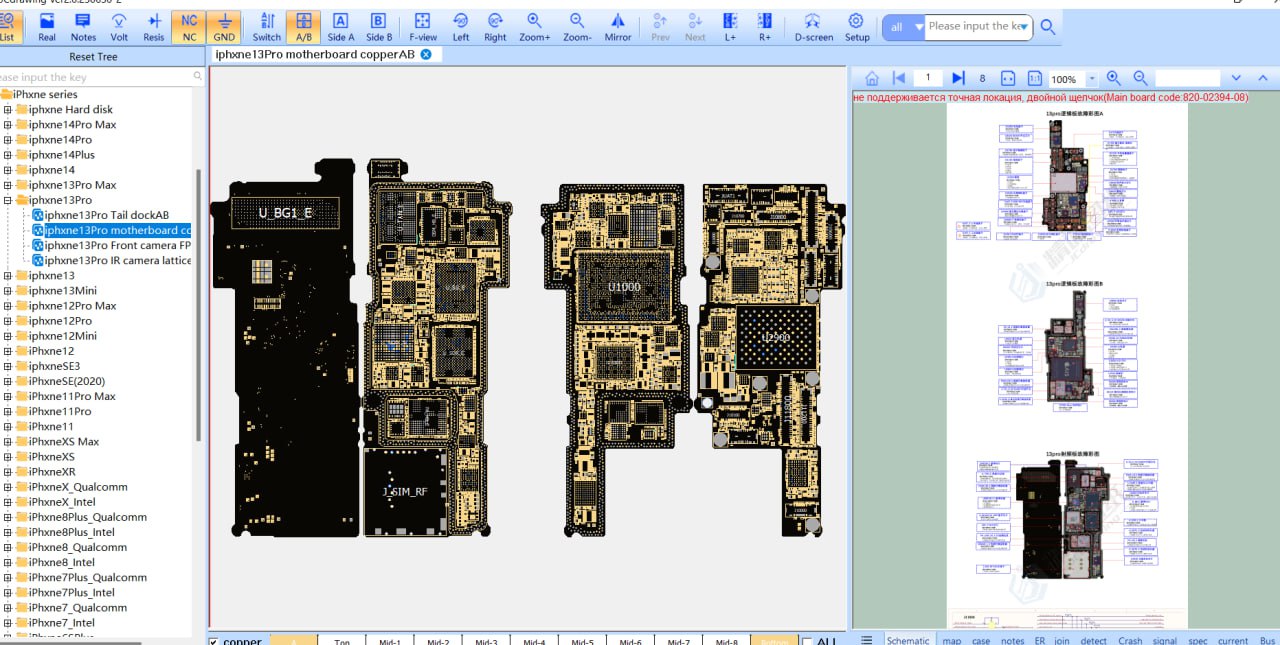Go to PDF viewer home page
This screenshot has width=1280, height=645.
coord(872,78)
